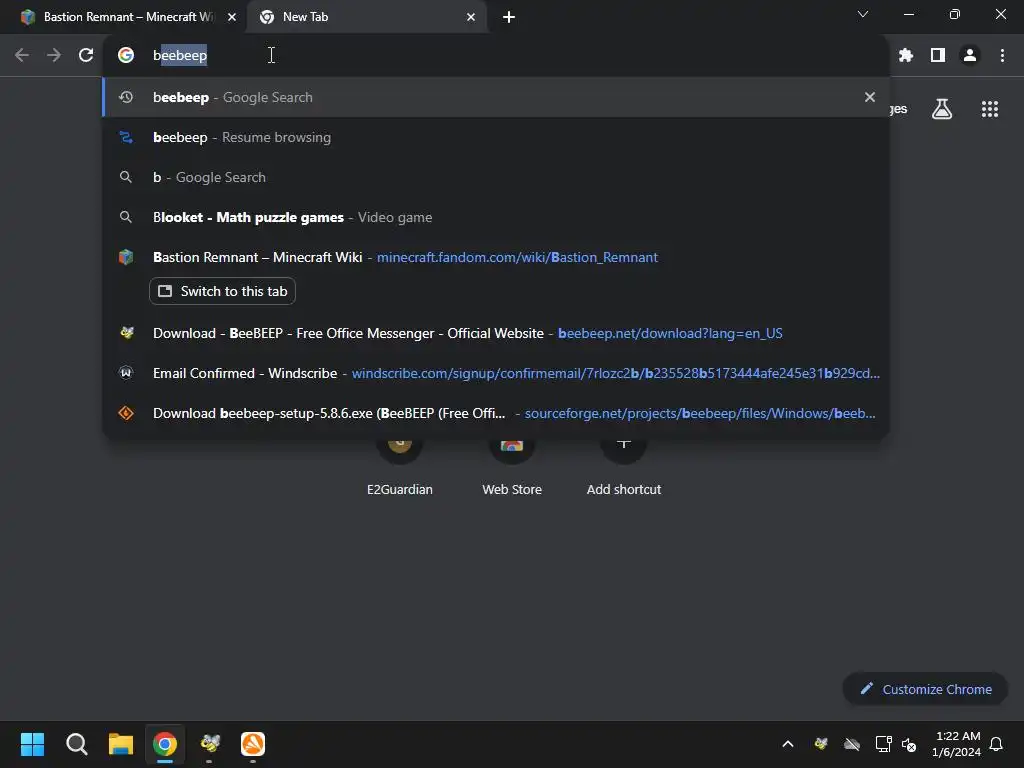Image resolution: width=1024 pixels, height=768 pixels.
Task: Click the browser back arrow
Action: pyautogui.click(x=22, y=56)
